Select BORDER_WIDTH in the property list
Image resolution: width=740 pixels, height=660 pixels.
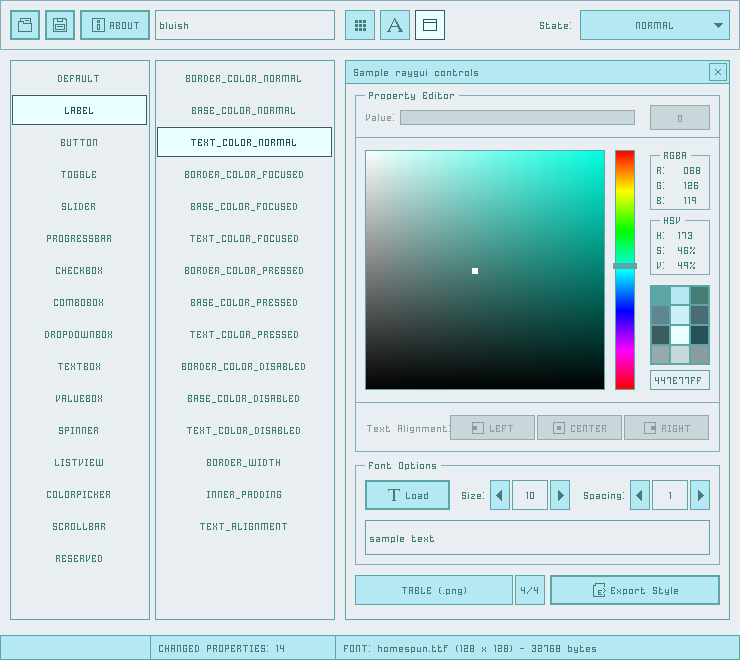[244, 462]
